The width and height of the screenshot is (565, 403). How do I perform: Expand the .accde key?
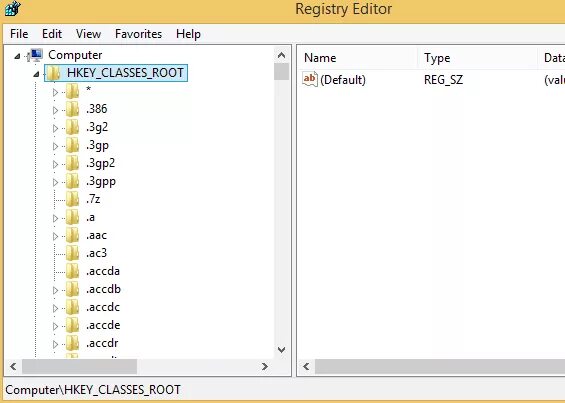(x=55, y=327)
